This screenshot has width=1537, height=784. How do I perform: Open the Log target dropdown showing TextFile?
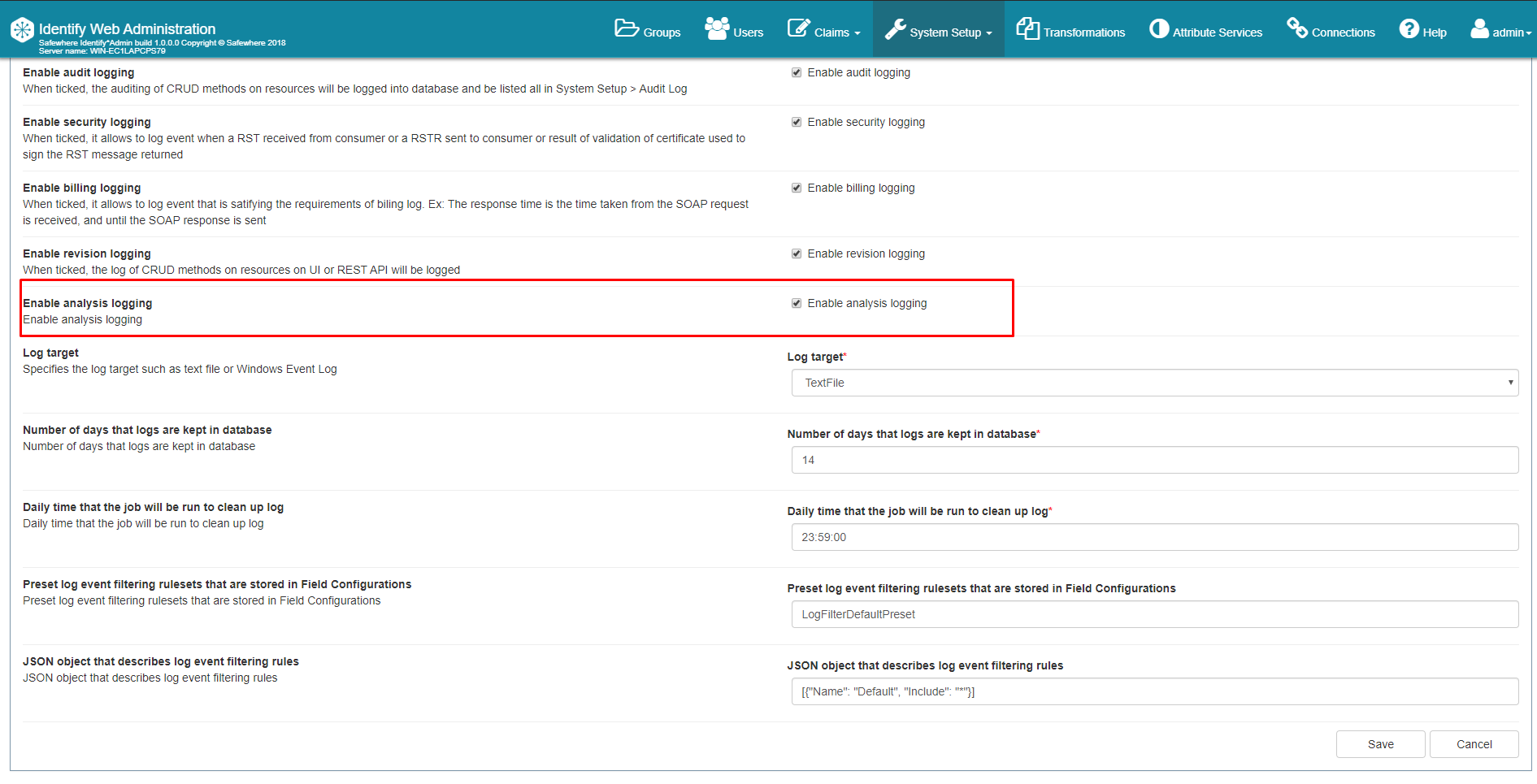click(1154, 382)
